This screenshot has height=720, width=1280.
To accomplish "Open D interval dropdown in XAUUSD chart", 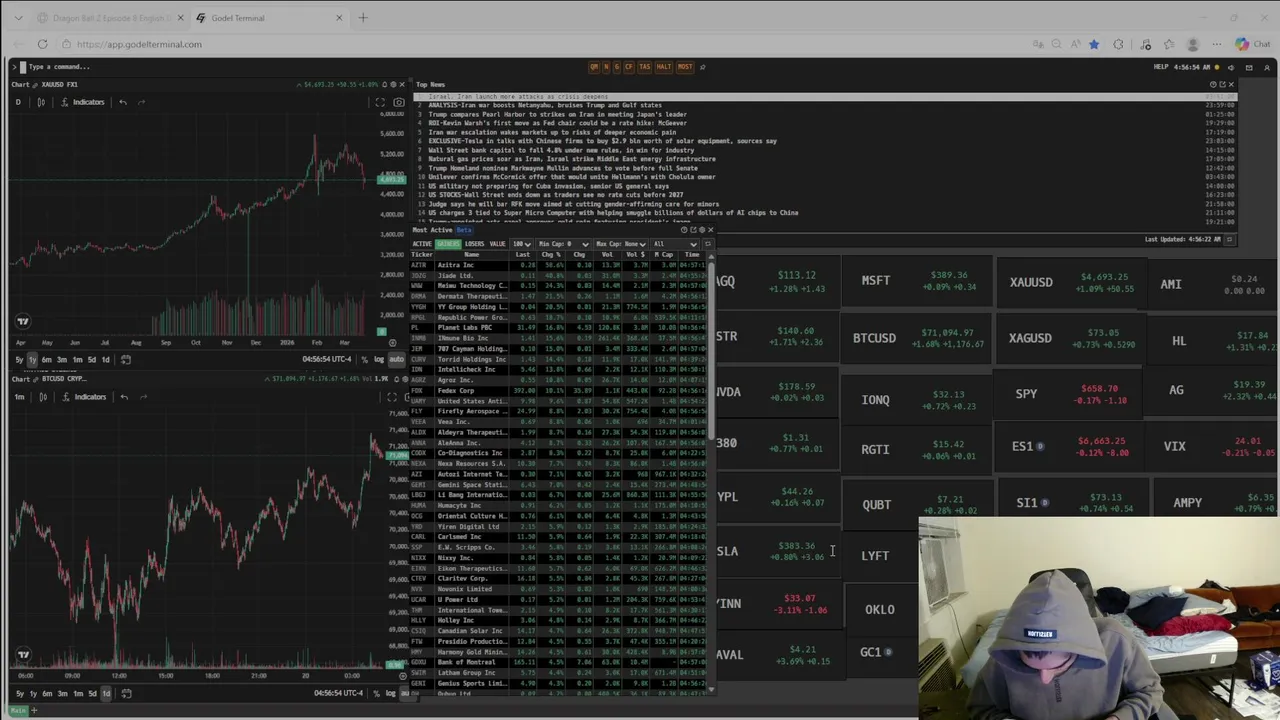I will coord(18,102).
